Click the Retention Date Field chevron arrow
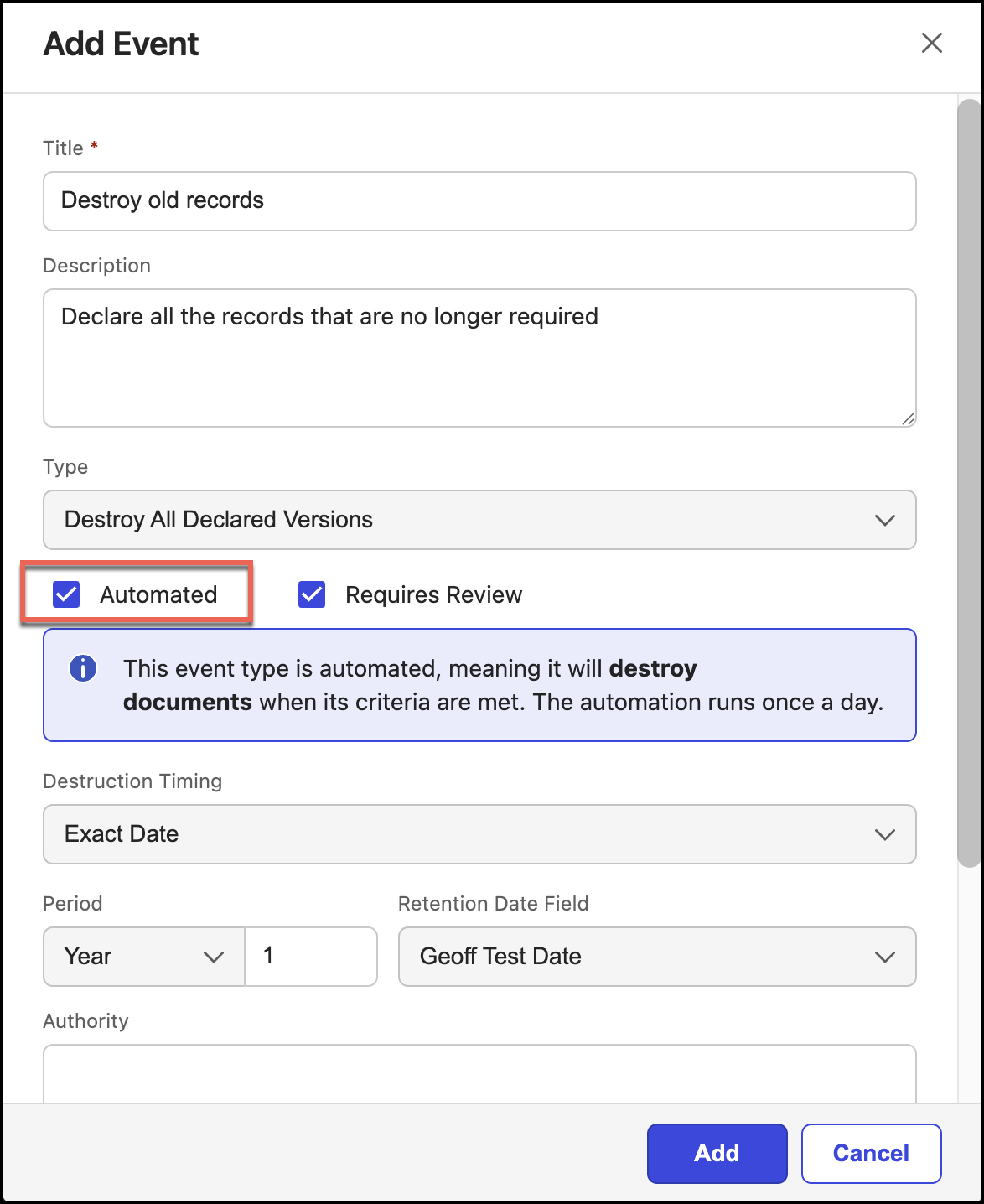 [x=884, y=957]
